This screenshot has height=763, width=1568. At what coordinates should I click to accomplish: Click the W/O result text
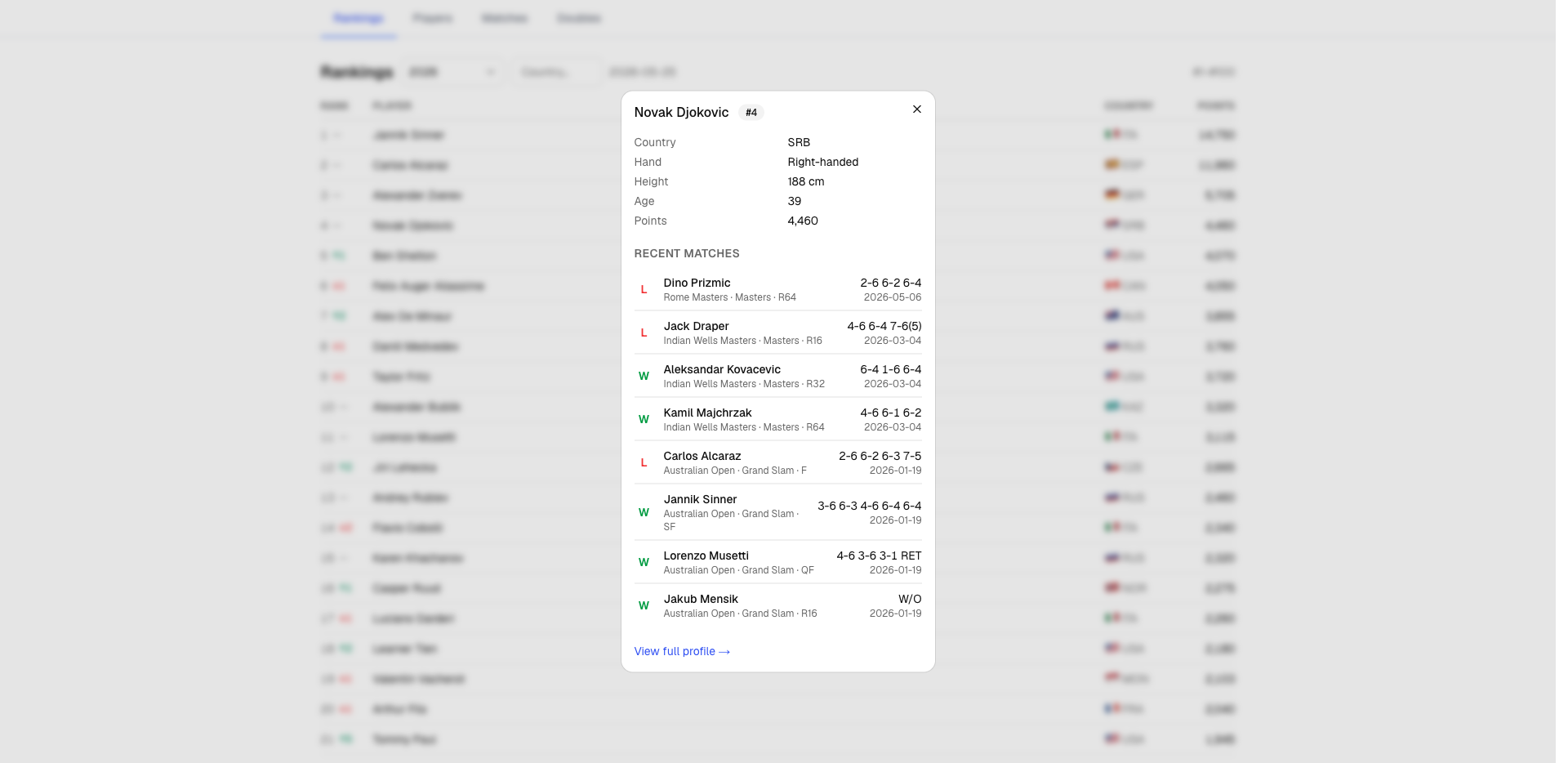tap(910, 599)
